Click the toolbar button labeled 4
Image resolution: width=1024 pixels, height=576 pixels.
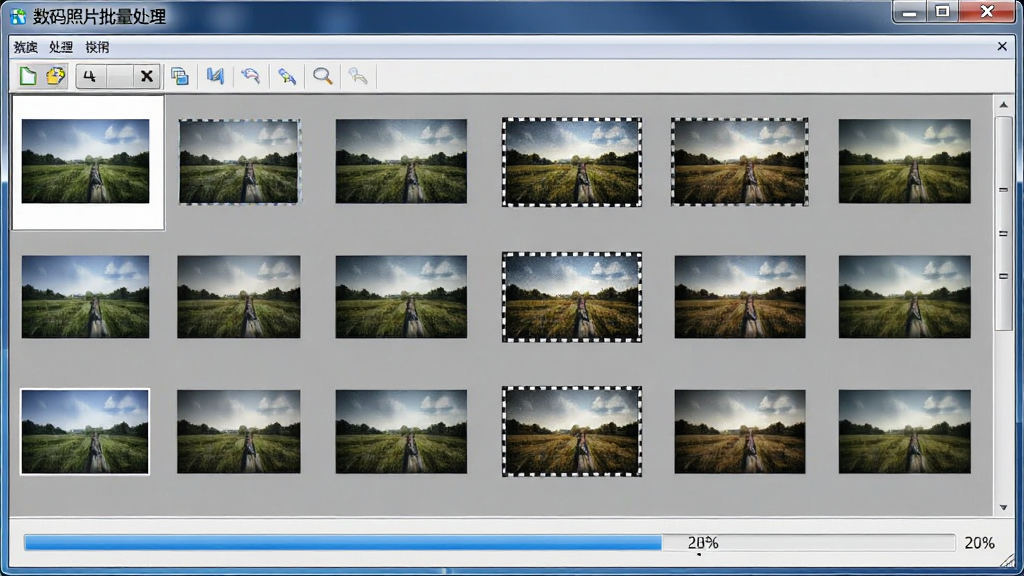(90, 76)
